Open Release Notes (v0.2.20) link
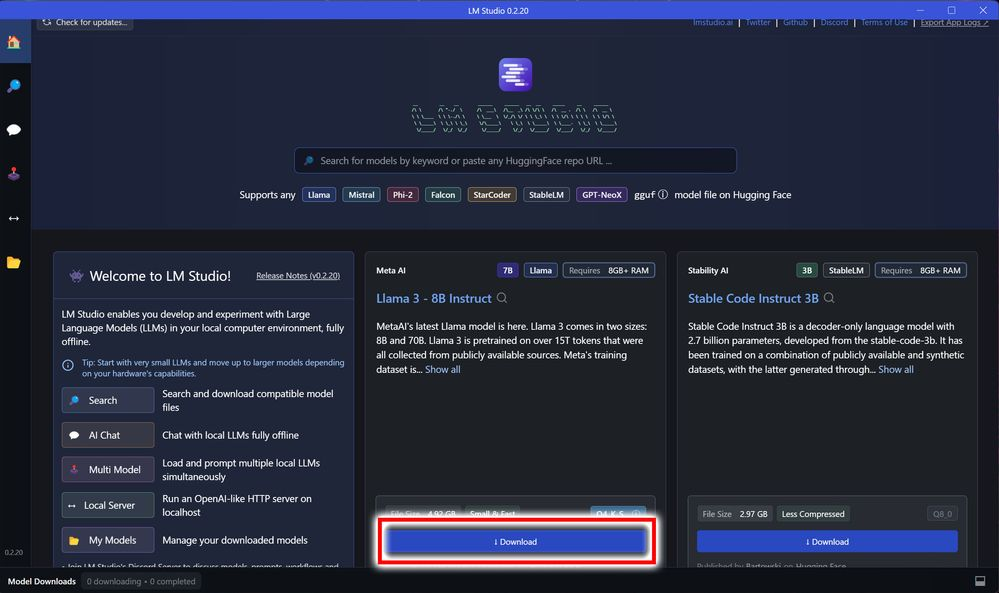Viewport: 999px width, 593px height. (298, 276)
